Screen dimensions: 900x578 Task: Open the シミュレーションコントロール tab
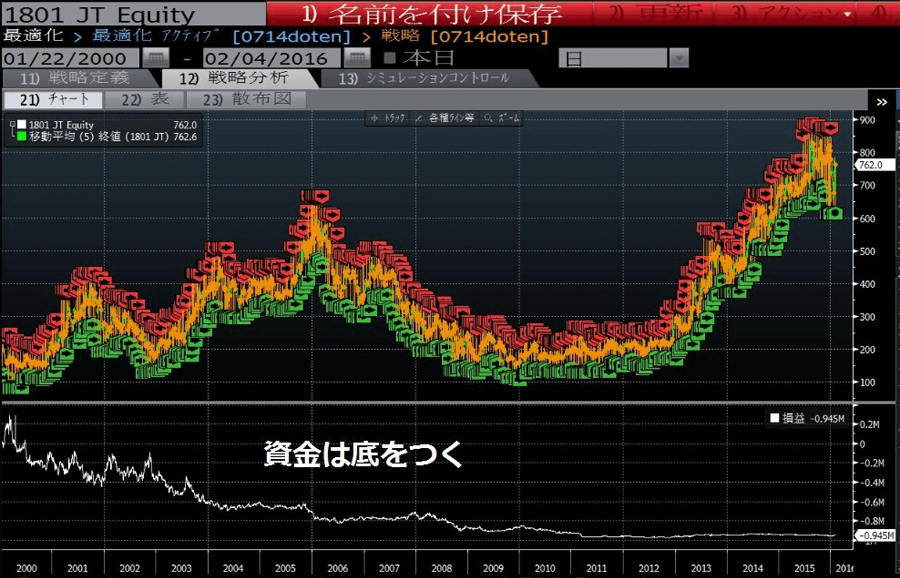coord(425,78)
